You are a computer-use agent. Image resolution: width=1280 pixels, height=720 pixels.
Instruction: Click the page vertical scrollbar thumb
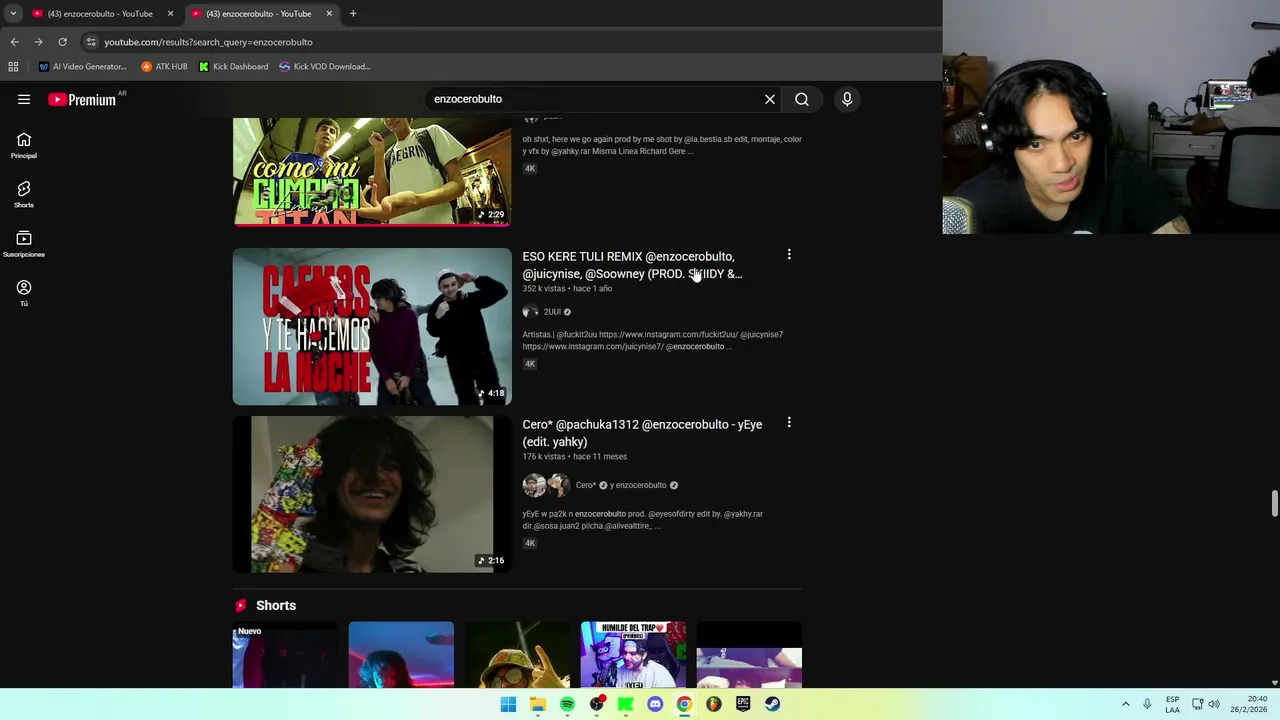pyautogui.click(x=1274, y=504)
